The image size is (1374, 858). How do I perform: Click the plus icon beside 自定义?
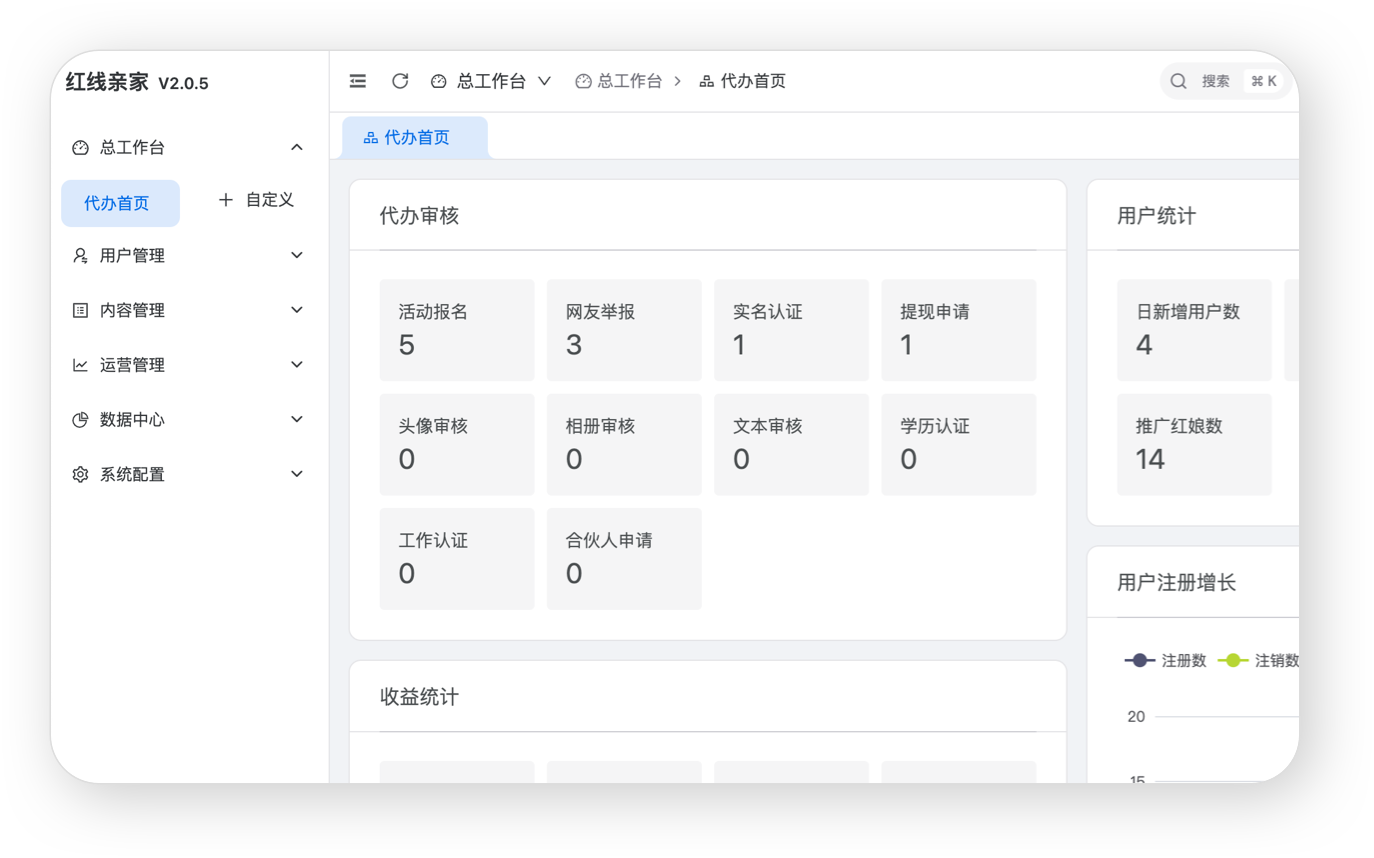click(x=226, y=200)
